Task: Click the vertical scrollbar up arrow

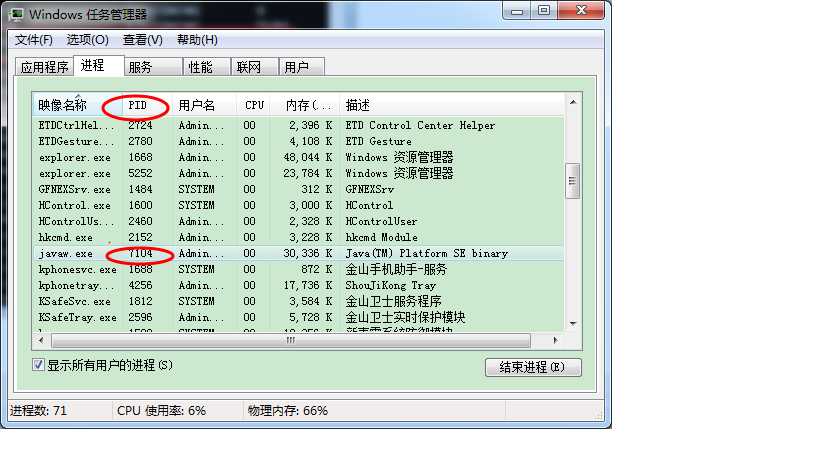Action: [x=573, y=102]
